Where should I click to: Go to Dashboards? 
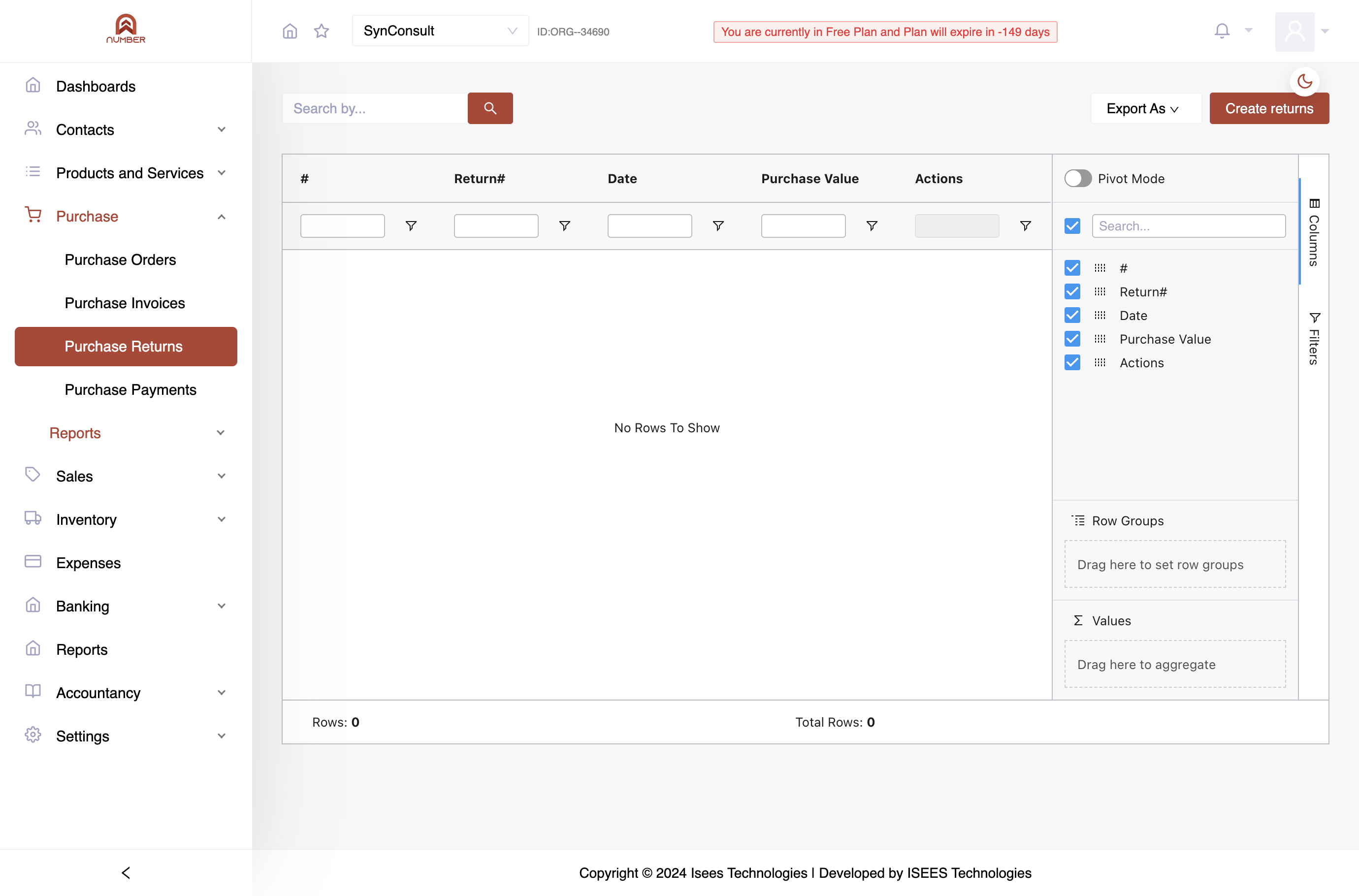[x=126, y=86]
